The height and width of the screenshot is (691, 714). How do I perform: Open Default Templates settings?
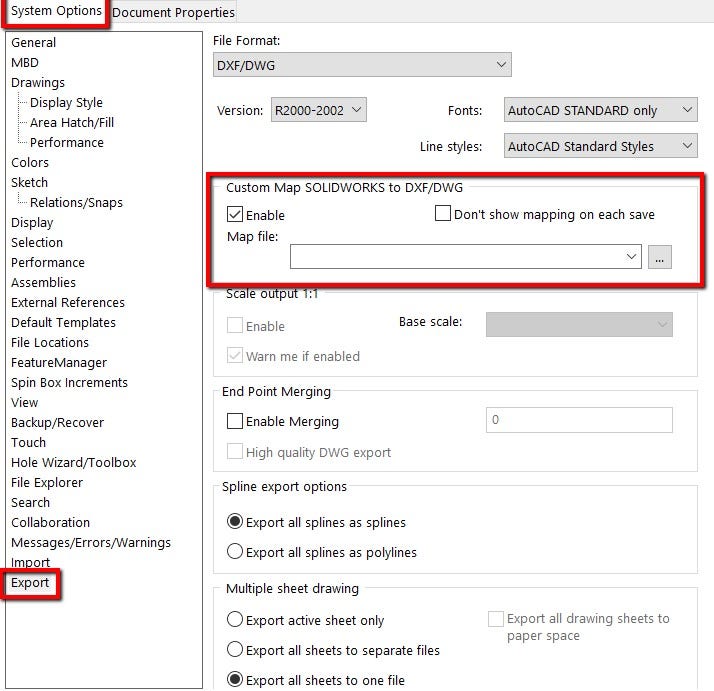coord(63,323)
